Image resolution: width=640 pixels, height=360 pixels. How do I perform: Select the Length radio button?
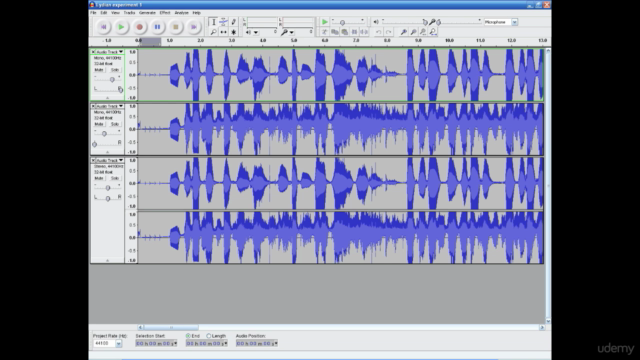pyautogui.click(x=209, y=336)
